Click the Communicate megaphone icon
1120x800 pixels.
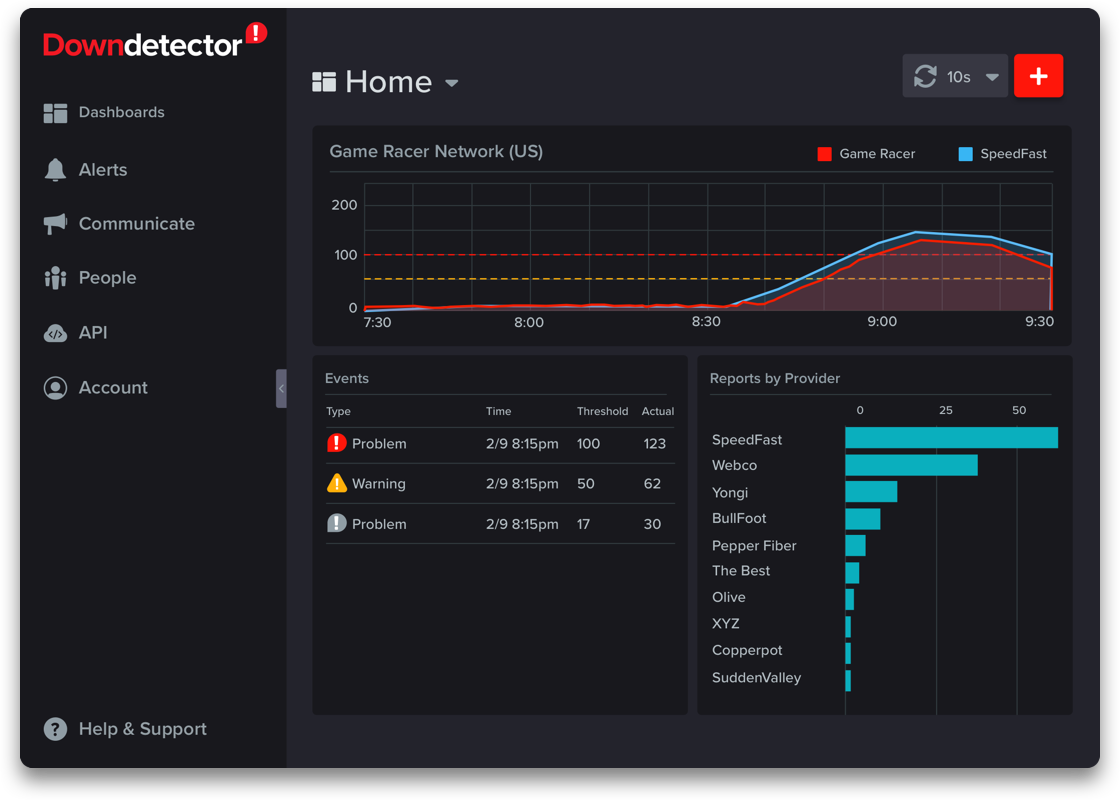coord(55,224)
